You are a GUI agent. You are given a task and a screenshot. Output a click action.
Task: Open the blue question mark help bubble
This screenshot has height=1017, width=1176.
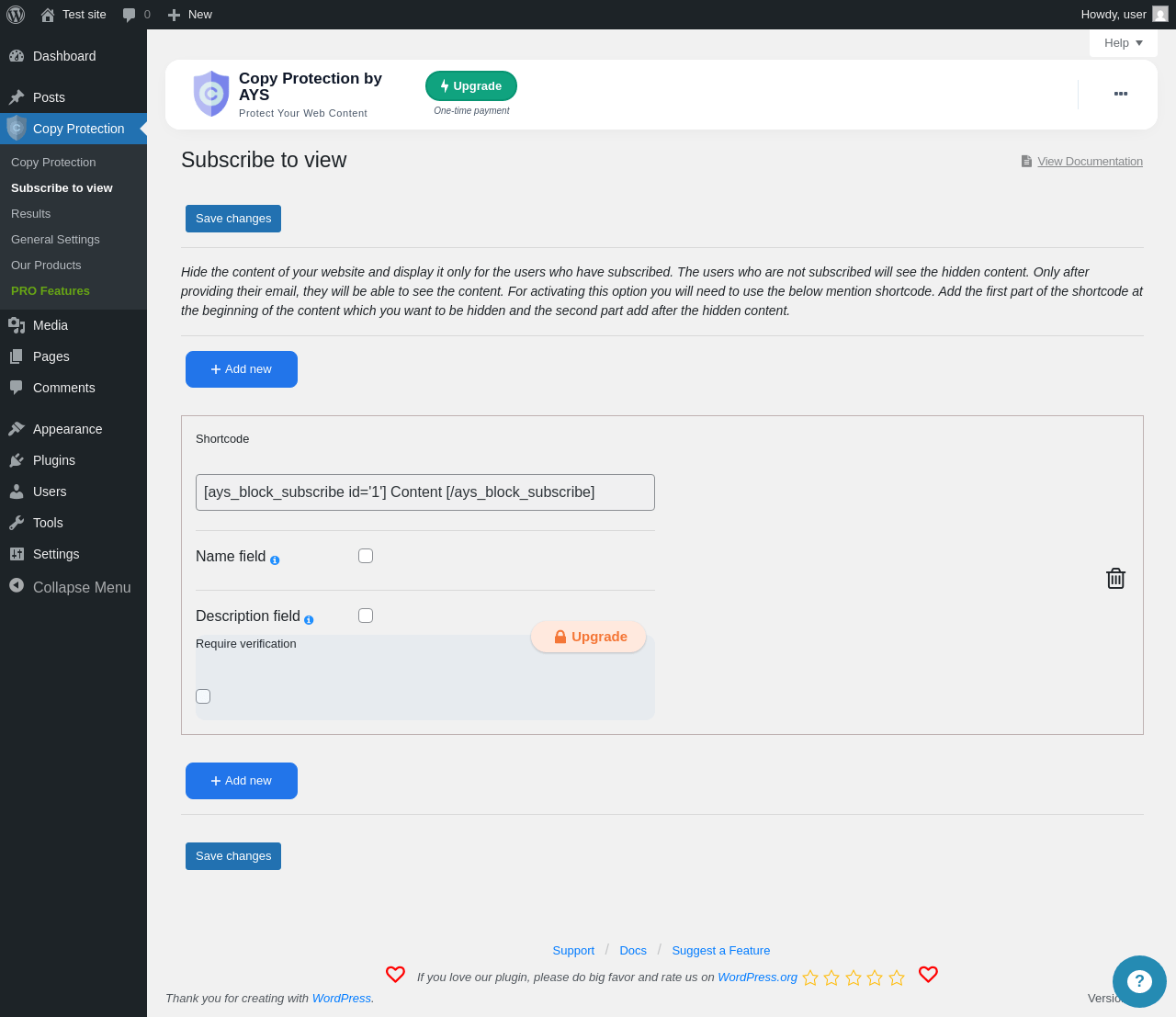click(1139, 981)
